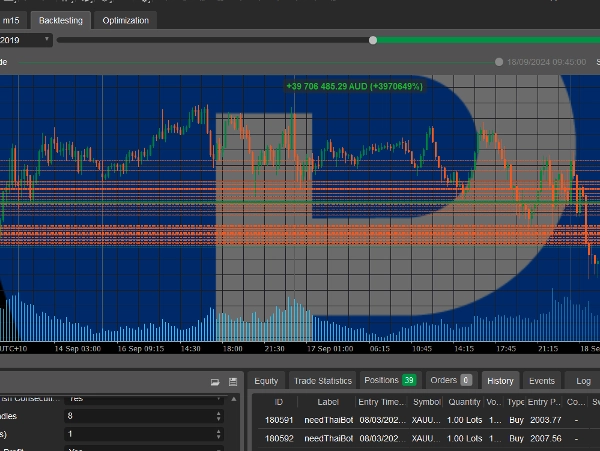Click the load parameters icon in the parameters panel

pyautogui.click(x=215, y=381)
